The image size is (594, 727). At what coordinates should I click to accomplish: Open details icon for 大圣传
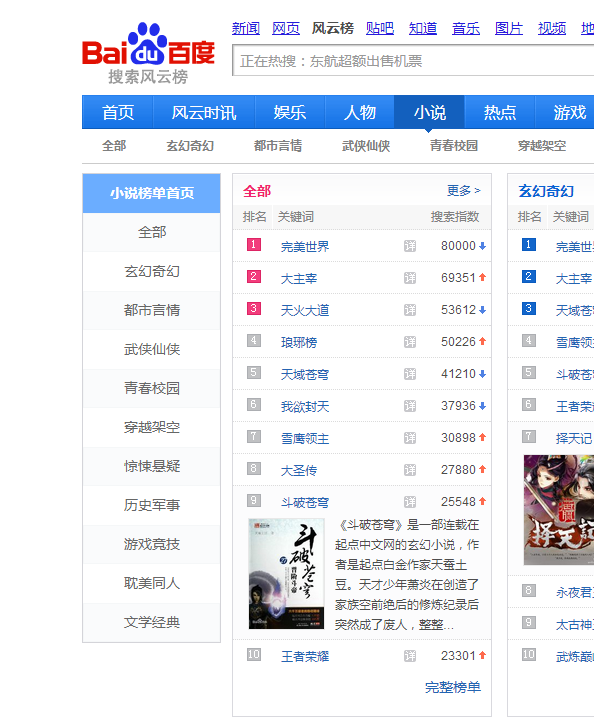410,470
